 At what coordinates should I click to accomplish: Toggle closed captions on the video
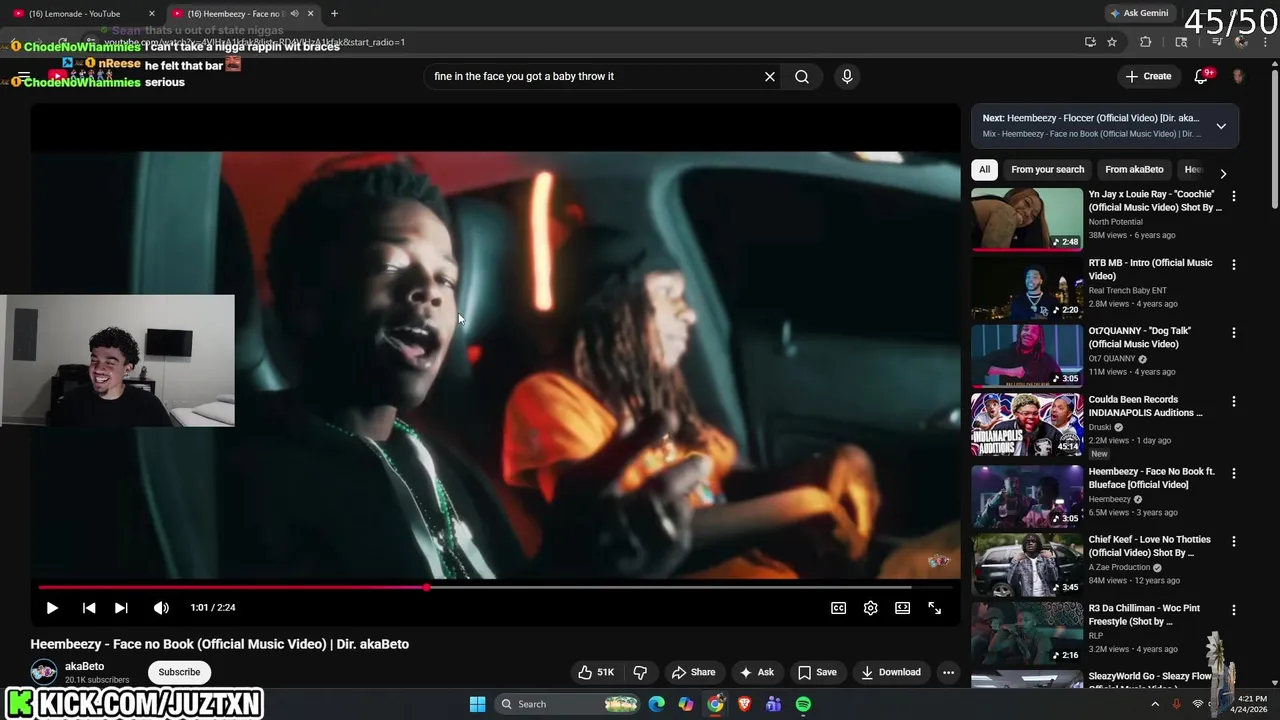tap(839, 608)
